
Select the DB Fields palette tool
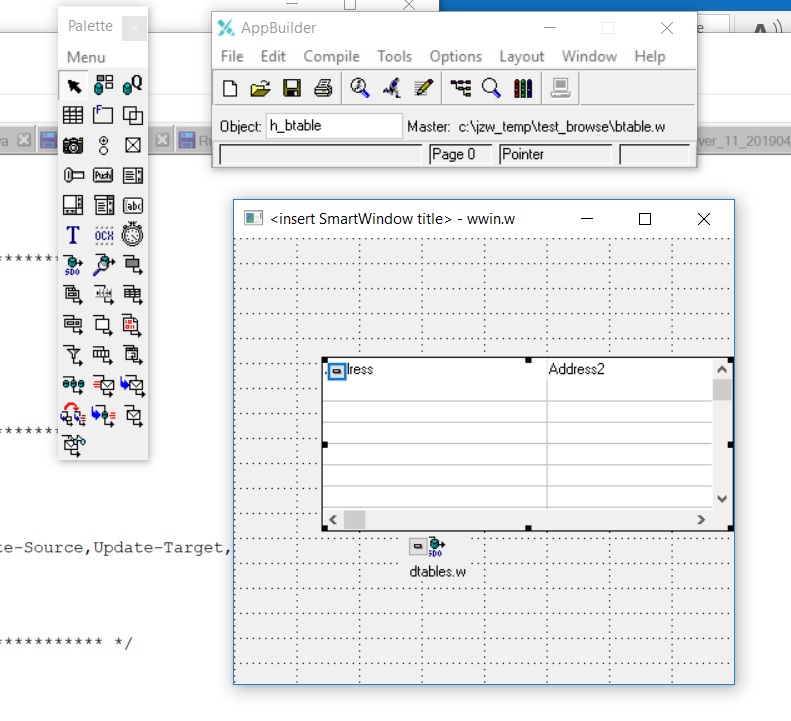[103, 85]
